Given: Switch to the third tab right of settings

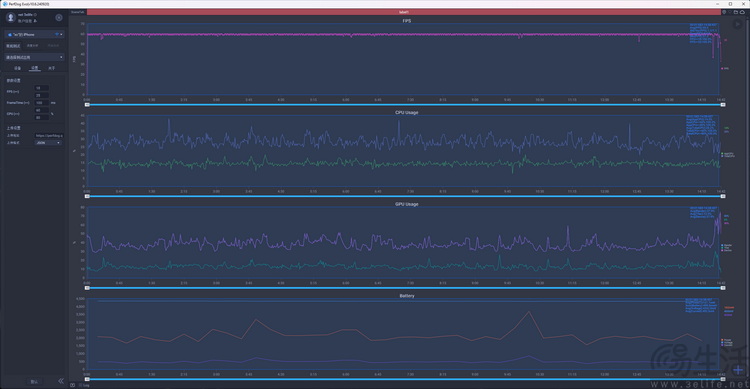Looking at the screenshot, I should pos(52,68).
